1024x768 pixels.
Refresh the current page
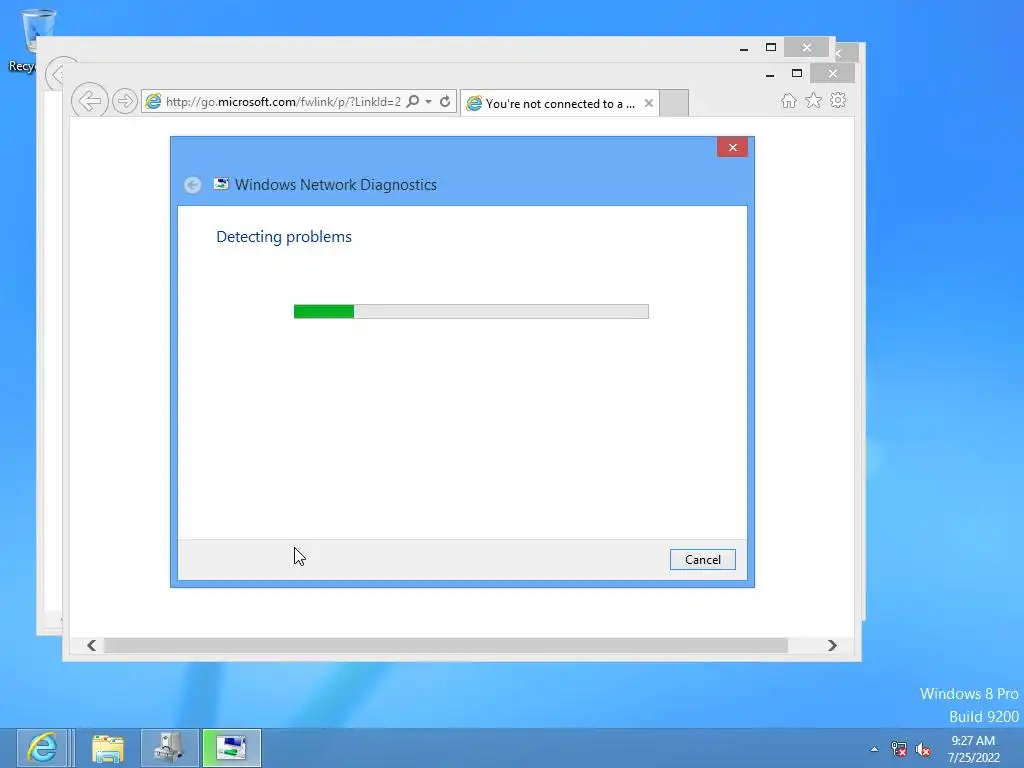[x=445, y=101]
